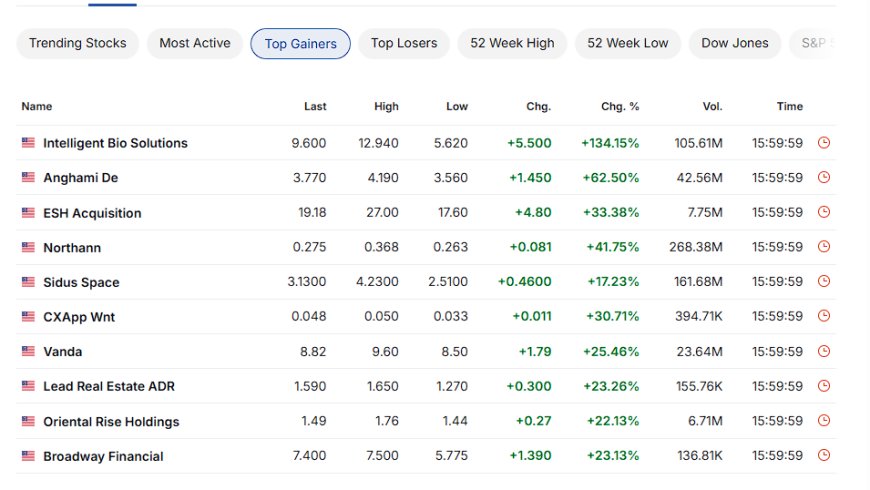870x490 pixels.
Task: Click the US flag beside Intelligent Bio Solutions
Action: [x=28, y=143]
